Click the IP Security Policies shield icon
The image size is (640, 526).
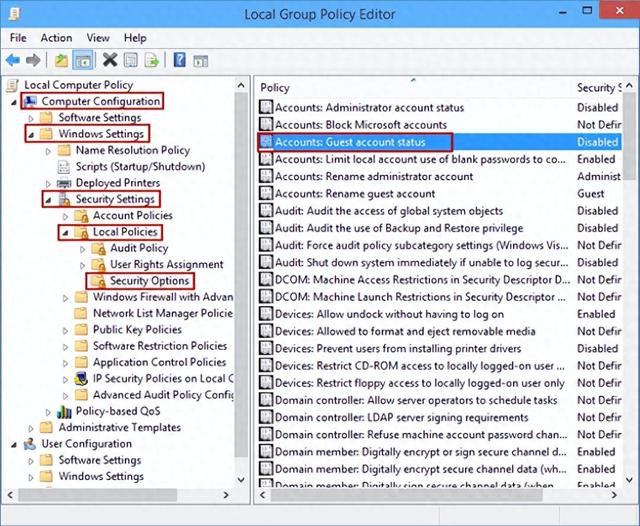pos(81,379)
